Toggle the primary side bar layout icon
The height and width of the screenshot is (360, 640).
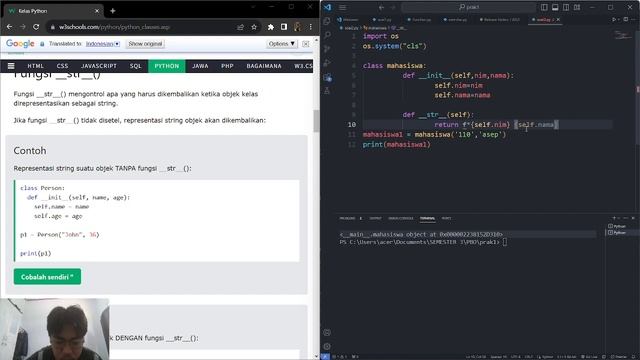pyautogui.click(x=544, y=7)
